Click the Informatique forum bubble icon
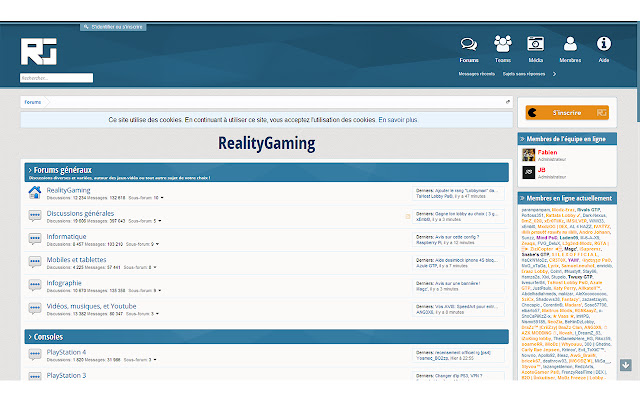Image resolution: width=640 pixels, height=400 pixels. tap(35, 238)
